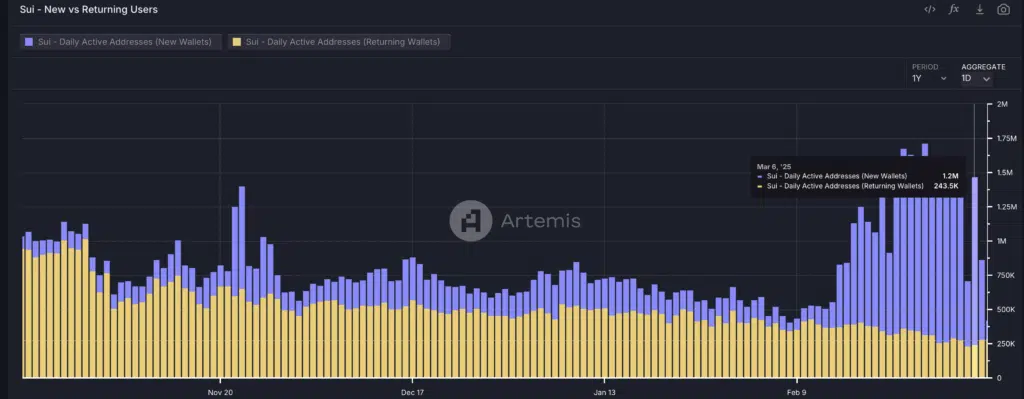Click the 750K y-axis label
Screen dimensions: 1024x399
point(1005,276)
